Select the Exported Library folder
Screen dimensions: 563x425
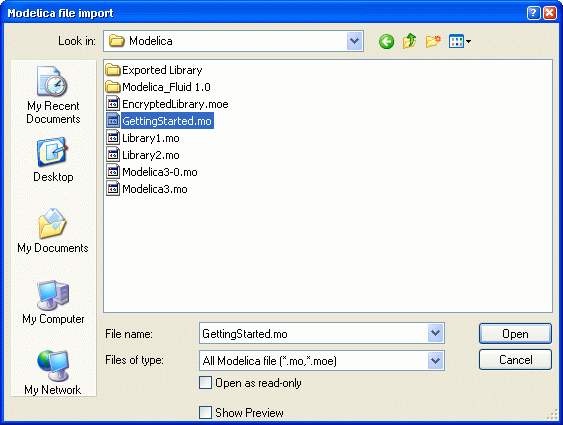click(154, 70)
